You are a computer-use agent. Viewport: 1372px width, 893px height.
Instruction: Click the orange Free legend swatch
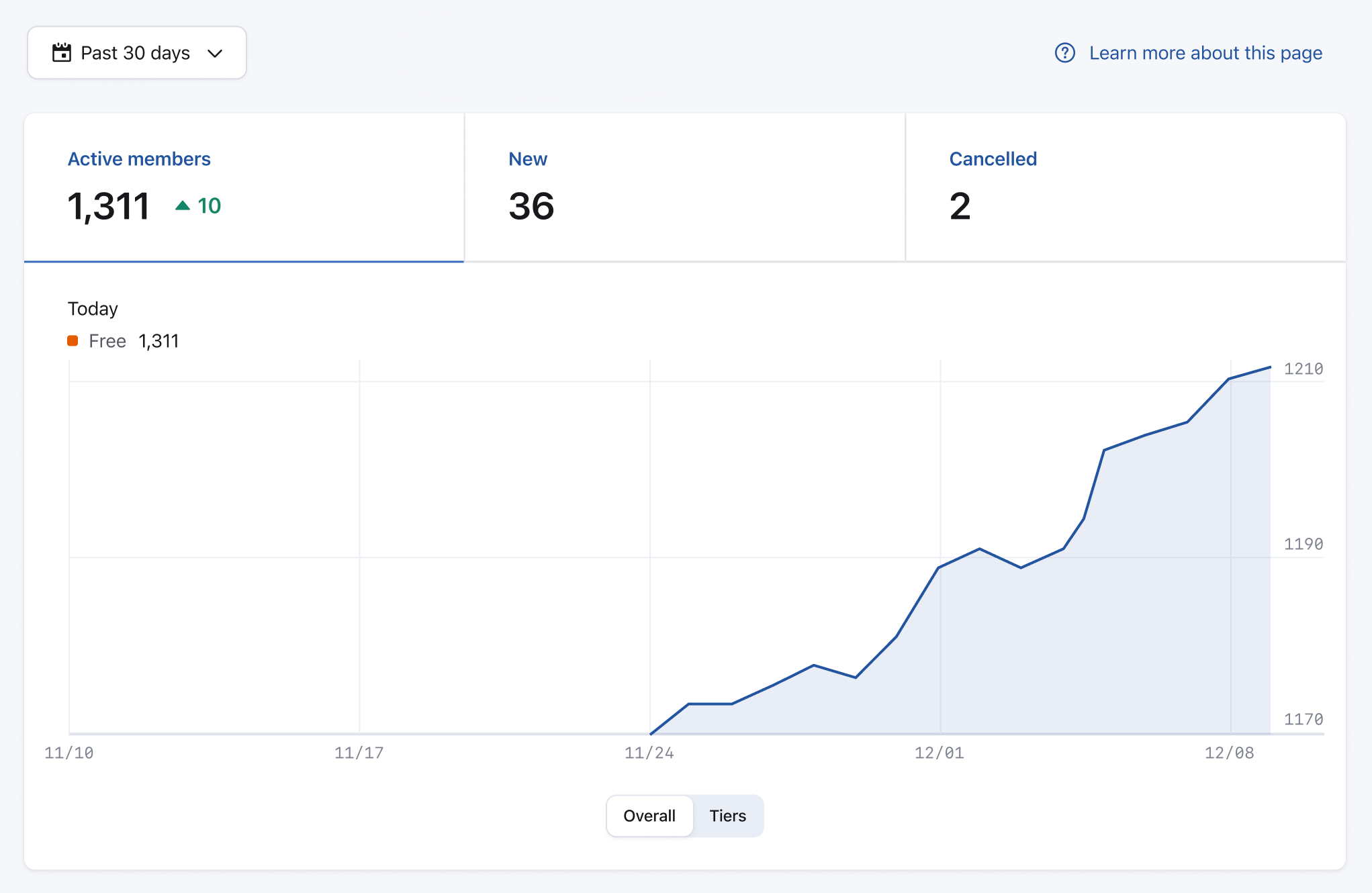pyautogui.click(x=73, y=341)
